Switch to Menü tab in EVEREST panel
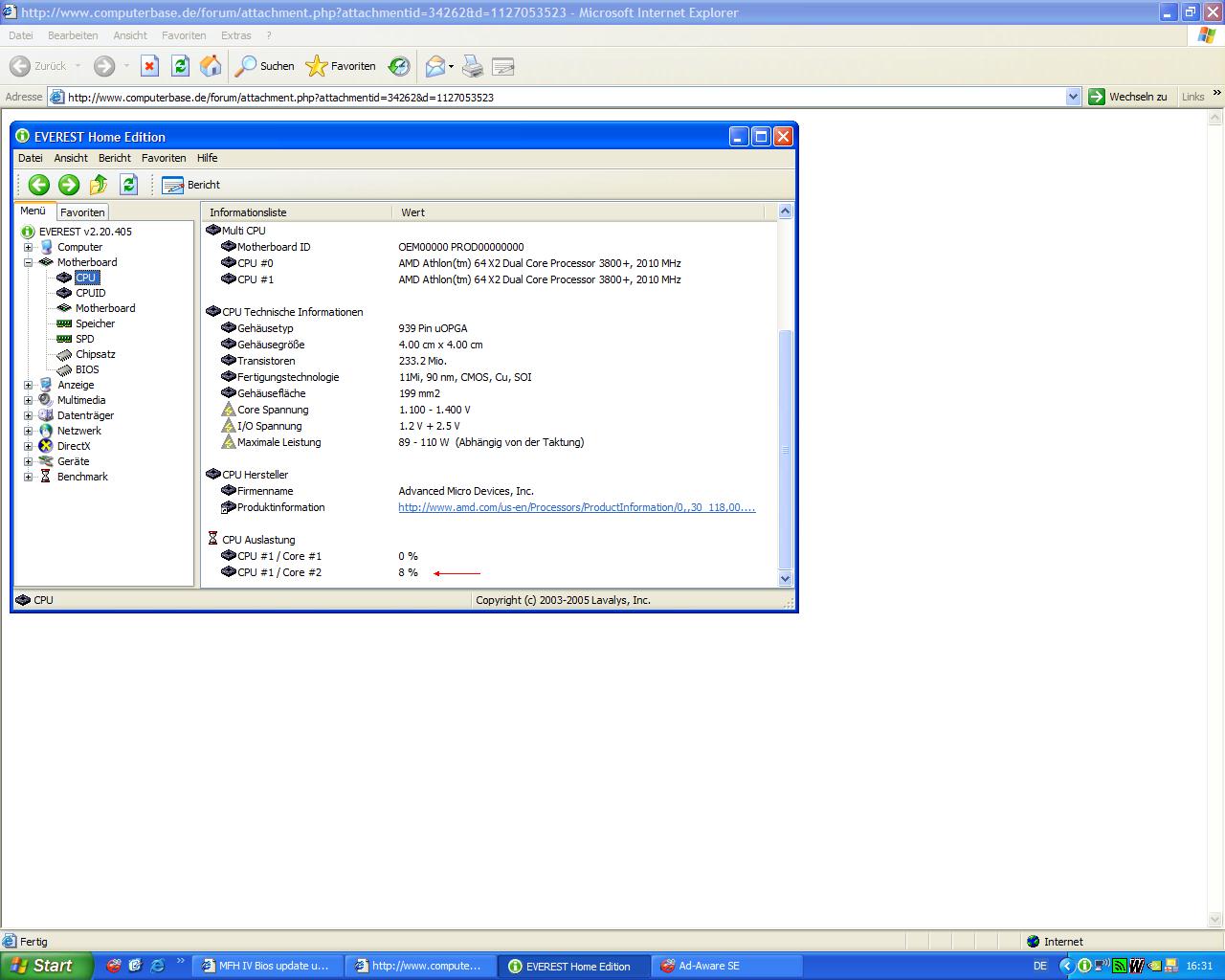The width and height of the screenshot is (1225, 980). pyautogui.click(x=33, y=211)
